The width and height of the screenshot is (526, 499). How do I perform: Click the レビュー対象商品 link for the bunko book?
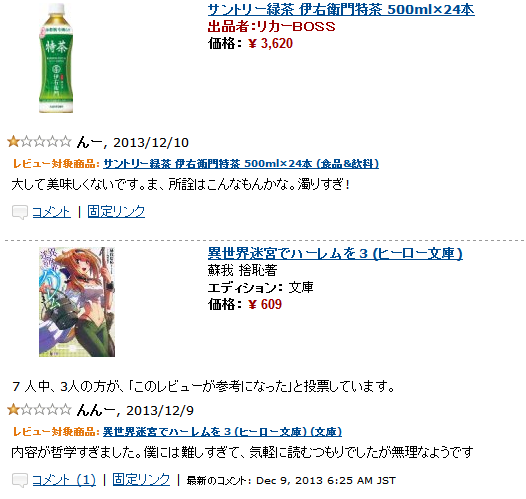coord(222,432)
